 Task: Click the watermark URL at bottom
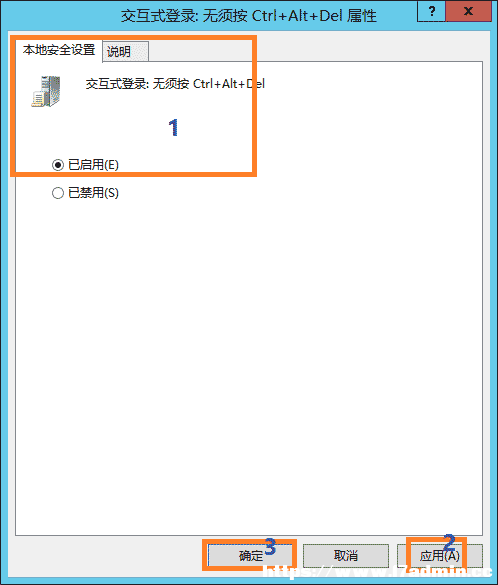pos(377,571)
